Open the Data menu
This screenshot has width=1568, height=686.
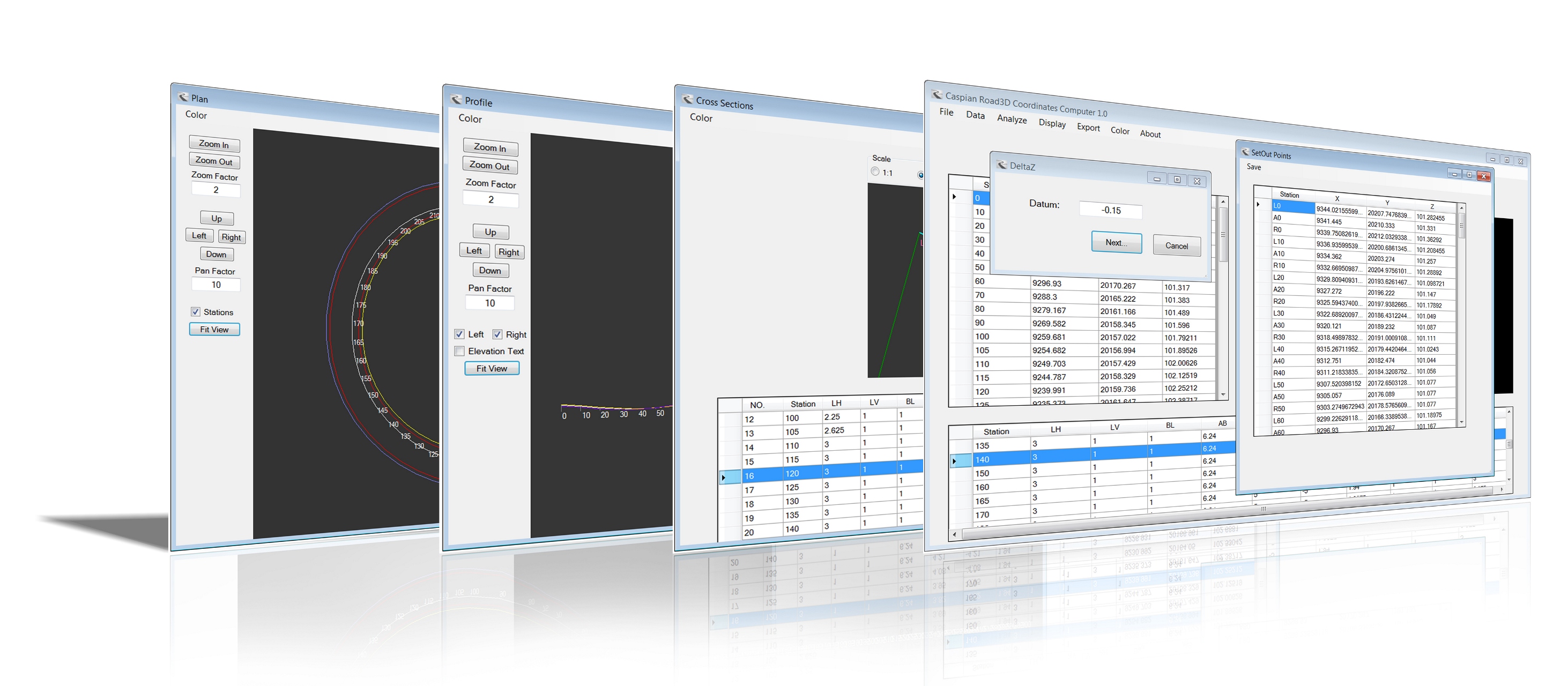click(x=975, y=115)
